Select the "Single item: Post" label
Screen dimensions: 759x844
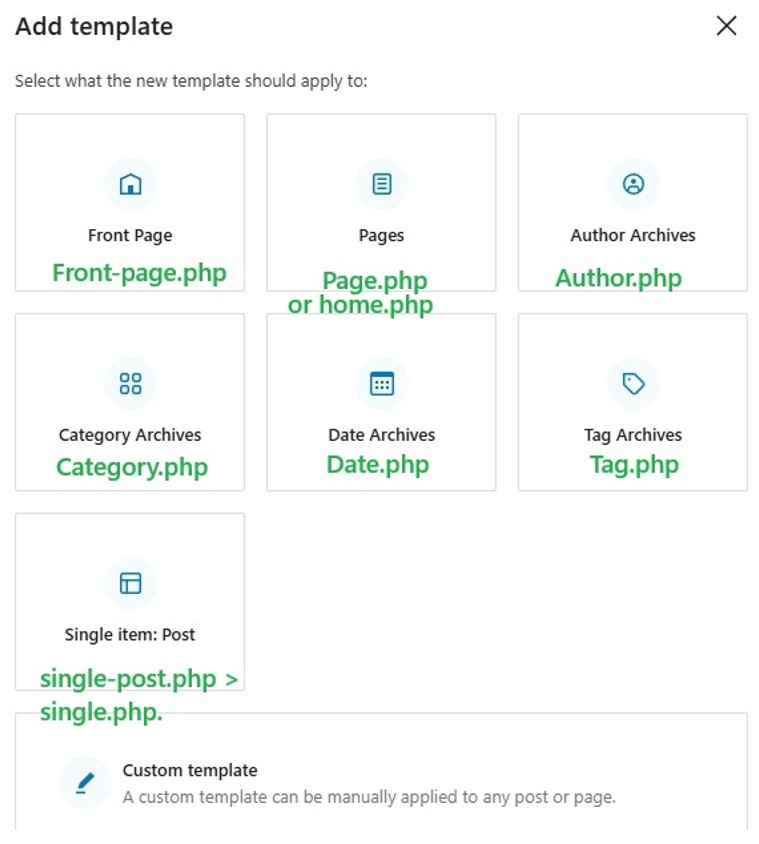point(130,635)
